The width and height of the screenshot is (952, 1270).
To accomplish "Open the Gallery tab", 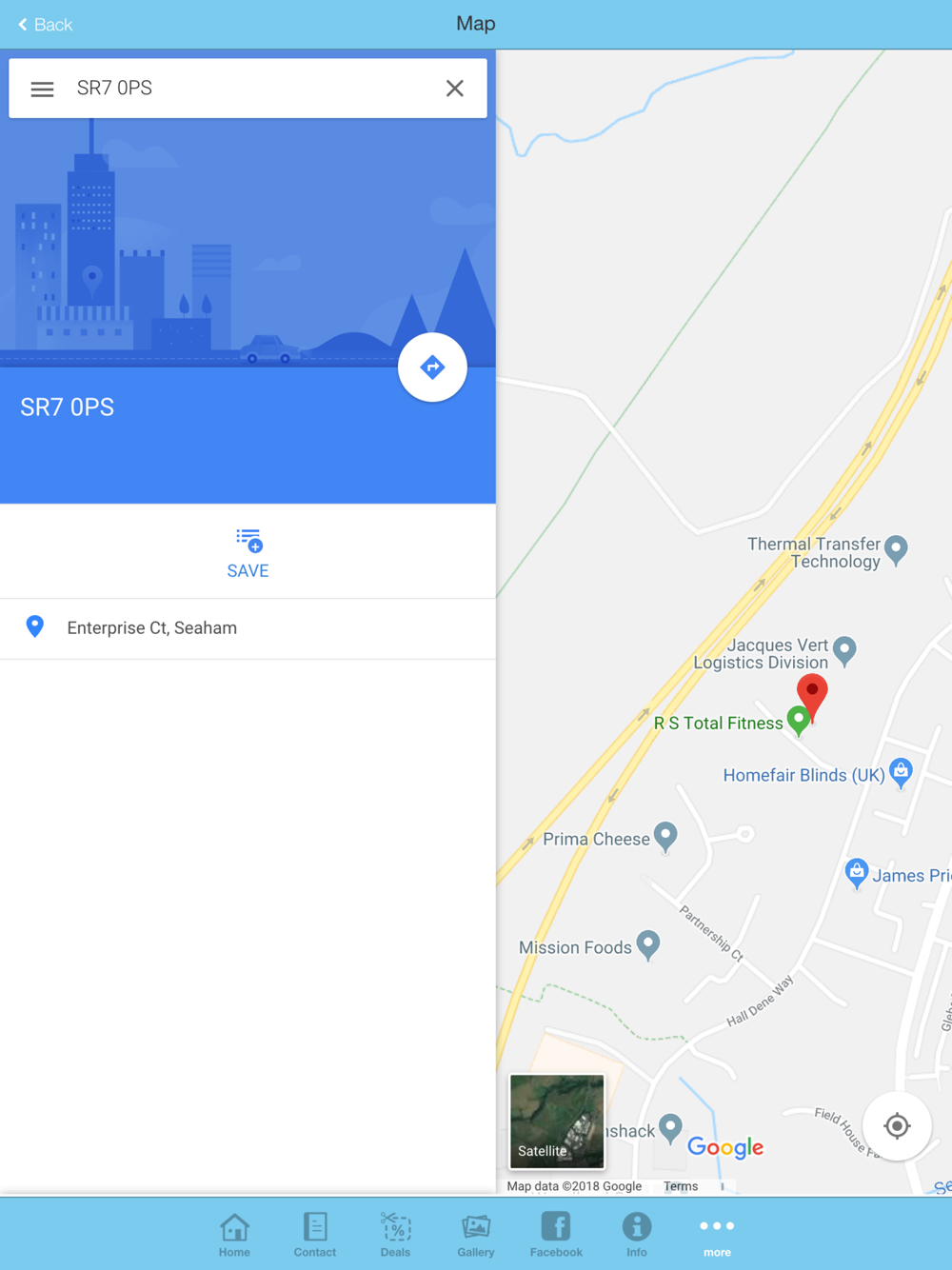I will coord(476,1235).
